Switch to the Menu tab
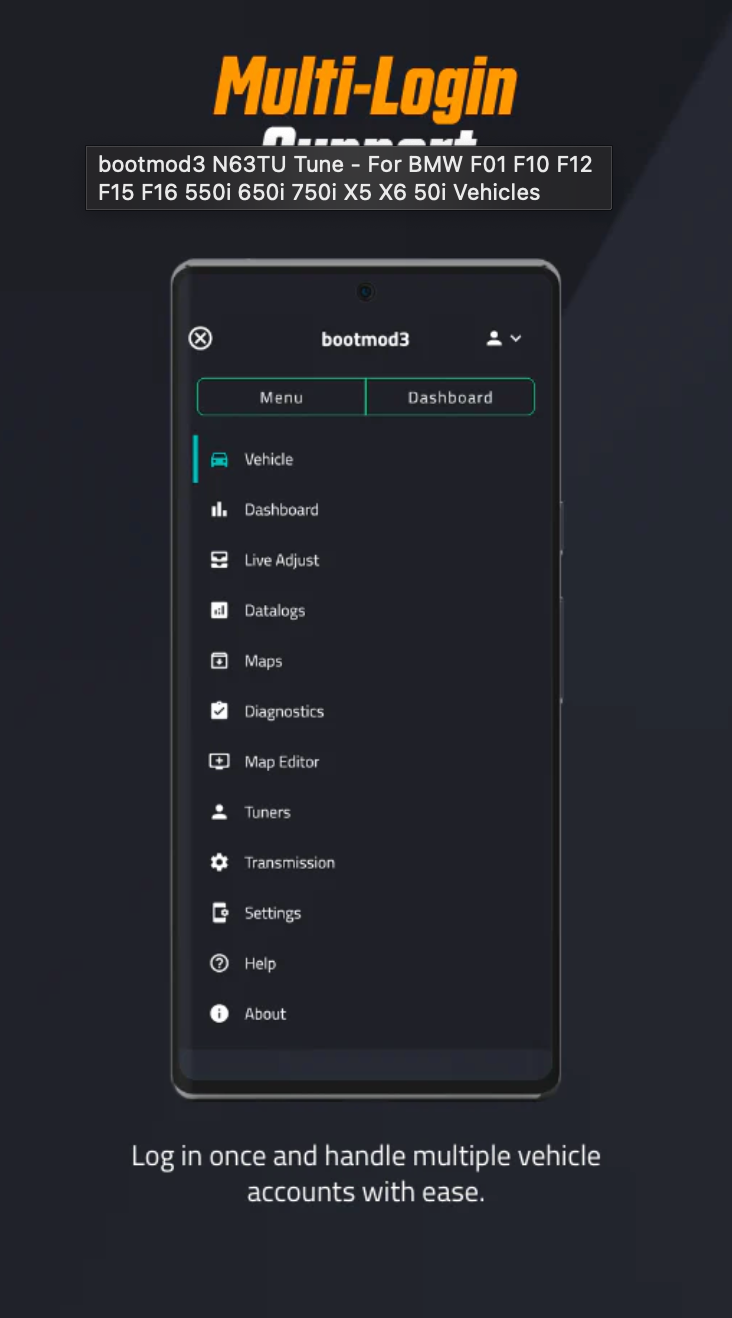The width and height of the screenshot is (732, 1318). (x=281, y=397)
